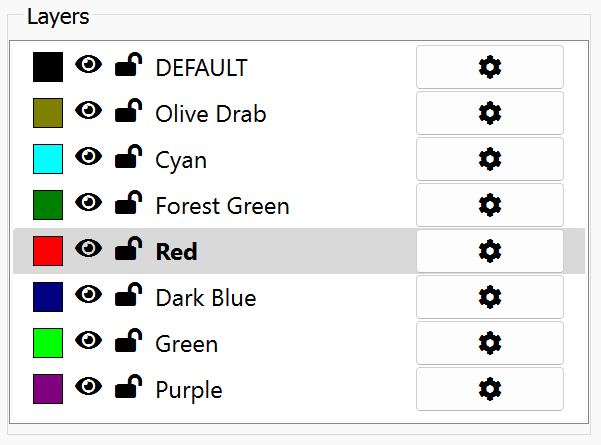Image resolution: width=601 pixels, height=445 pixels.
Task: Open settings gear for Dark Blue layer
Action: tap(490, 297)
